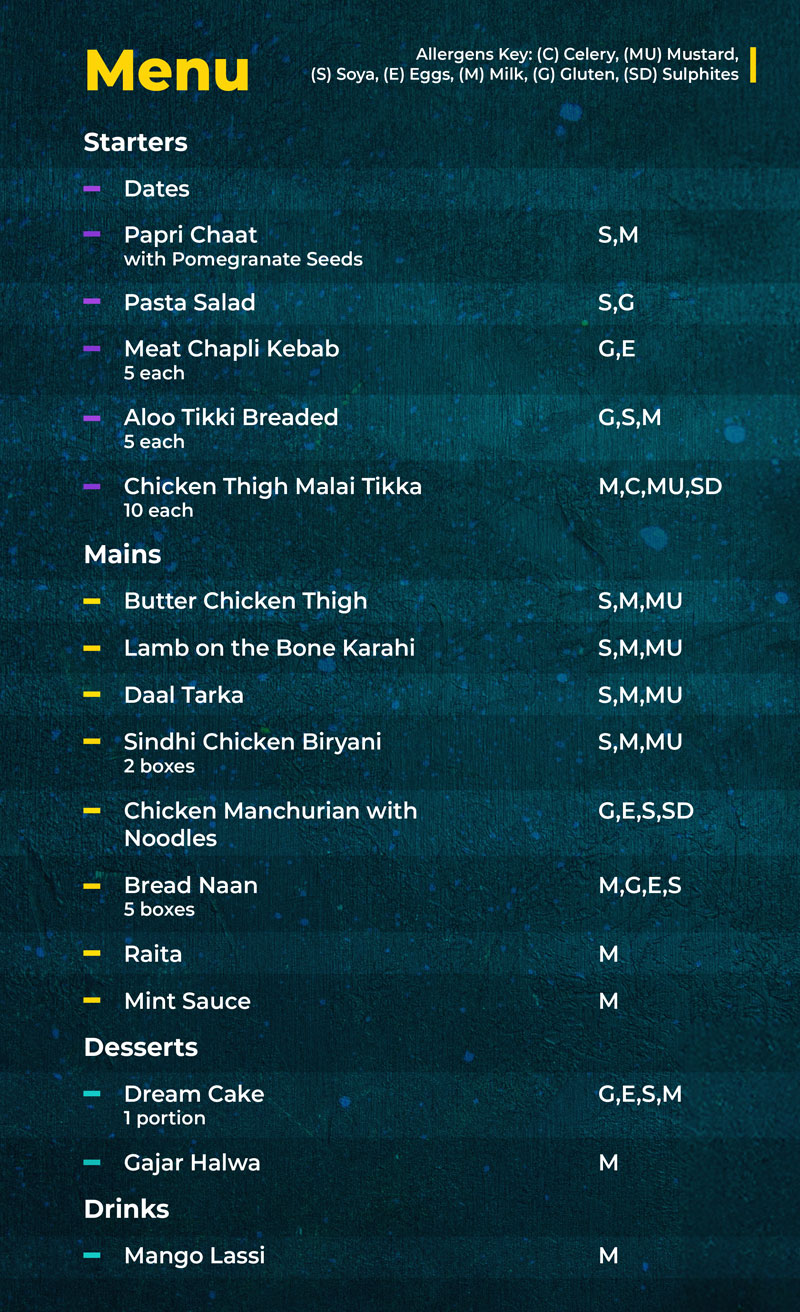Click the Dream Cake dessert item

tap(194, 1094)
